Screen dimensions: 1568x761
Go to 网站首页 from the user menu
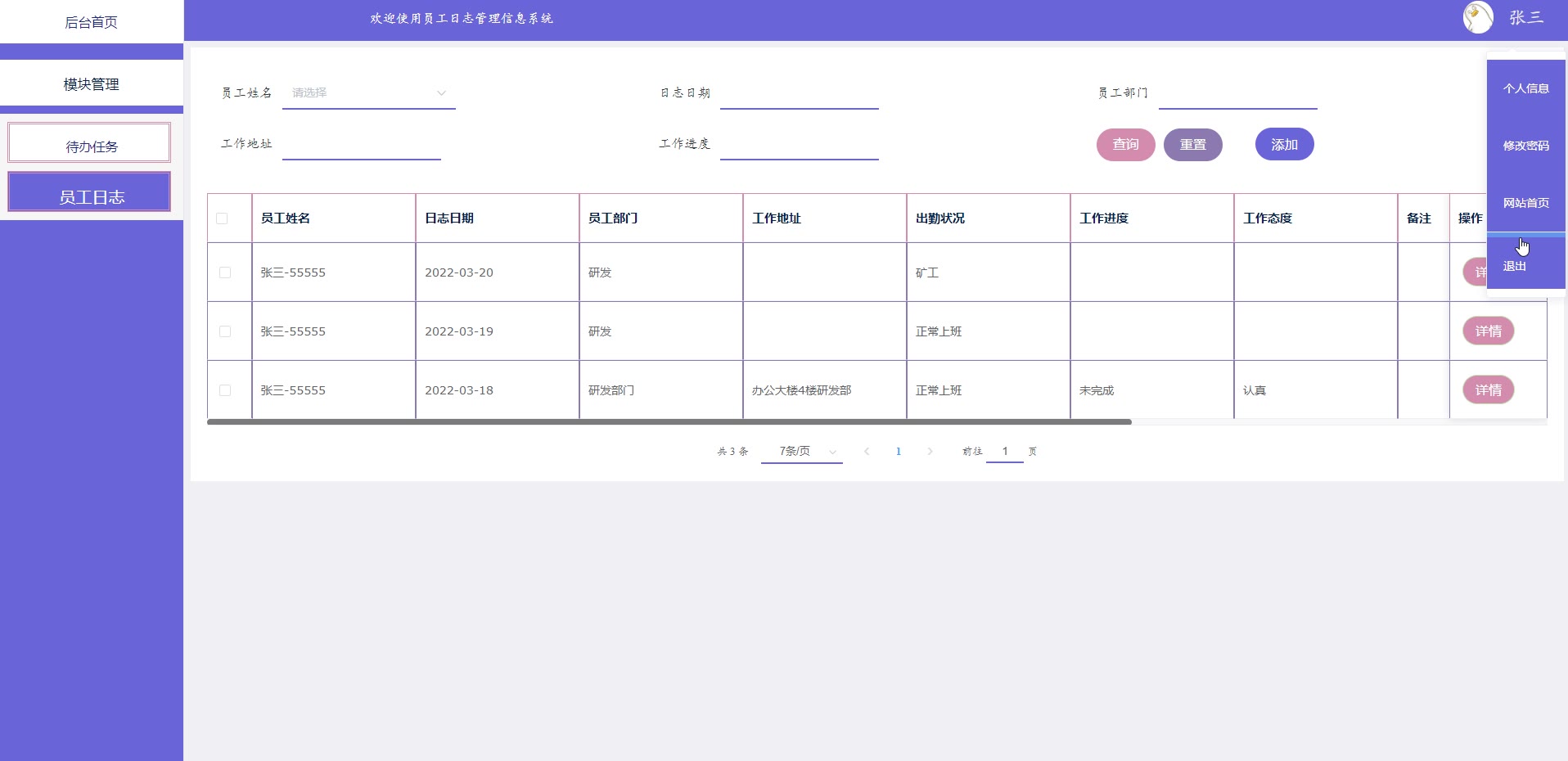1525,203
